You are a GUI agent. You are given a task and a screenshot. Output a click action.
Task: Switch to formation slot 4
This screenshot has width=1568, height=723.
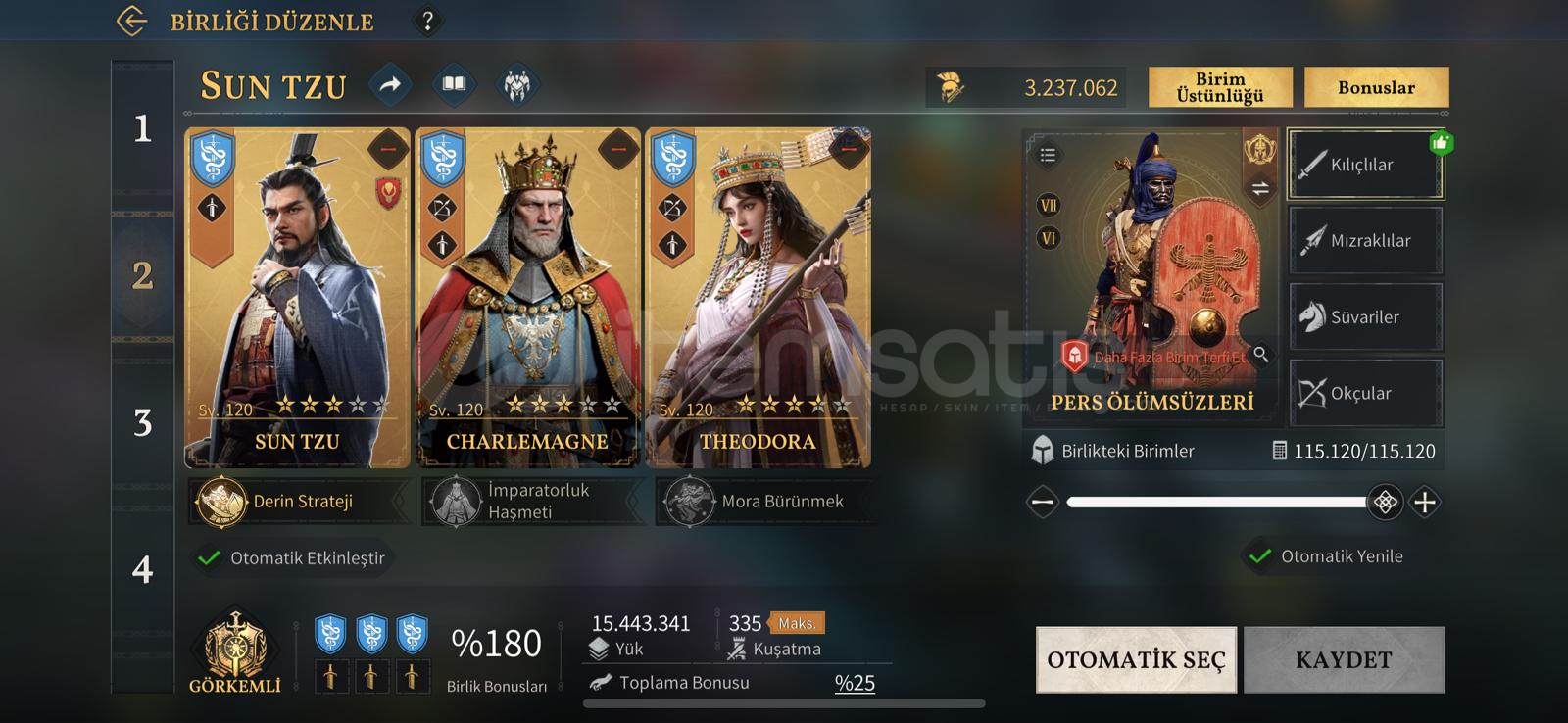click(143, 569)
